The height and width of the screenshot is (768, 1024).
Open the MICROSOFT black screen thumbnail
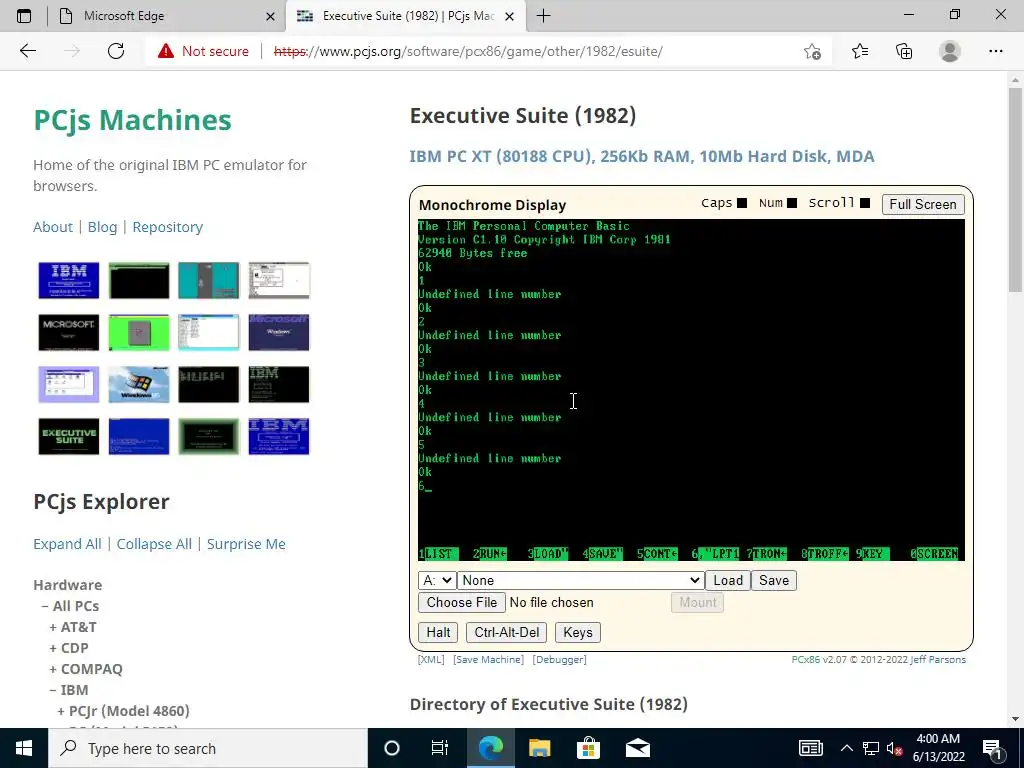[69, 332]
